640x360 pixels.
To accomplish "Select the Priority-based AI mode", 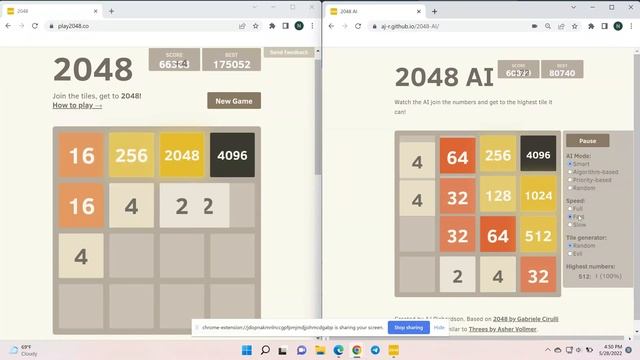I will [570, 180].
